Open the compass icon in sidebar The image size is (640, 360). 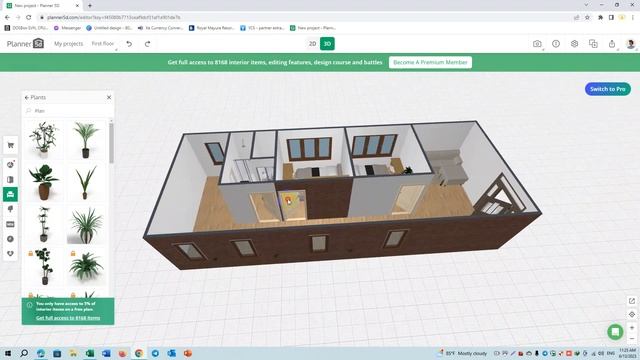[10, 239]
